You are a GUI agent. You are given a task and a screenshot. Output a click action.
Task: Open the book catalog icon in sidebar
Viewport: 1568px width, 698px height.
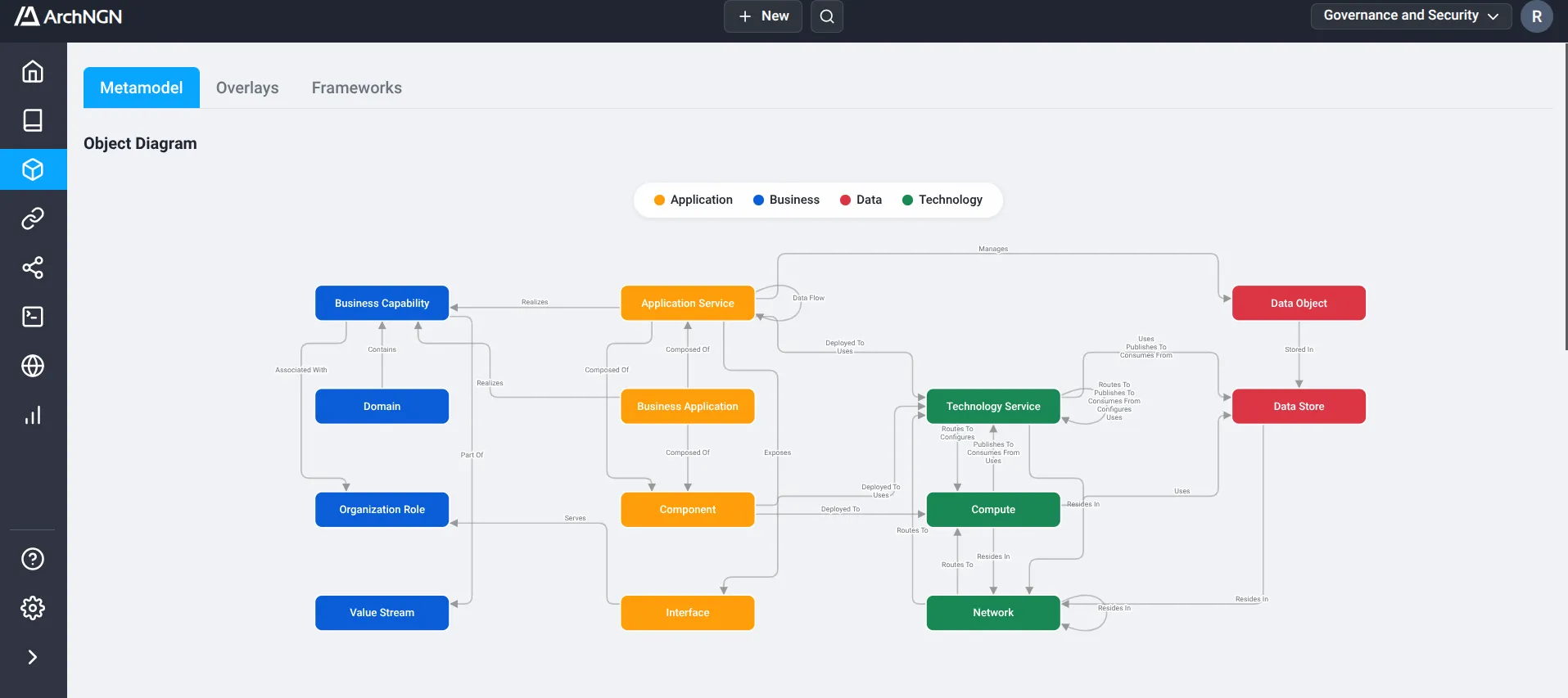click(x=33, y=120)
